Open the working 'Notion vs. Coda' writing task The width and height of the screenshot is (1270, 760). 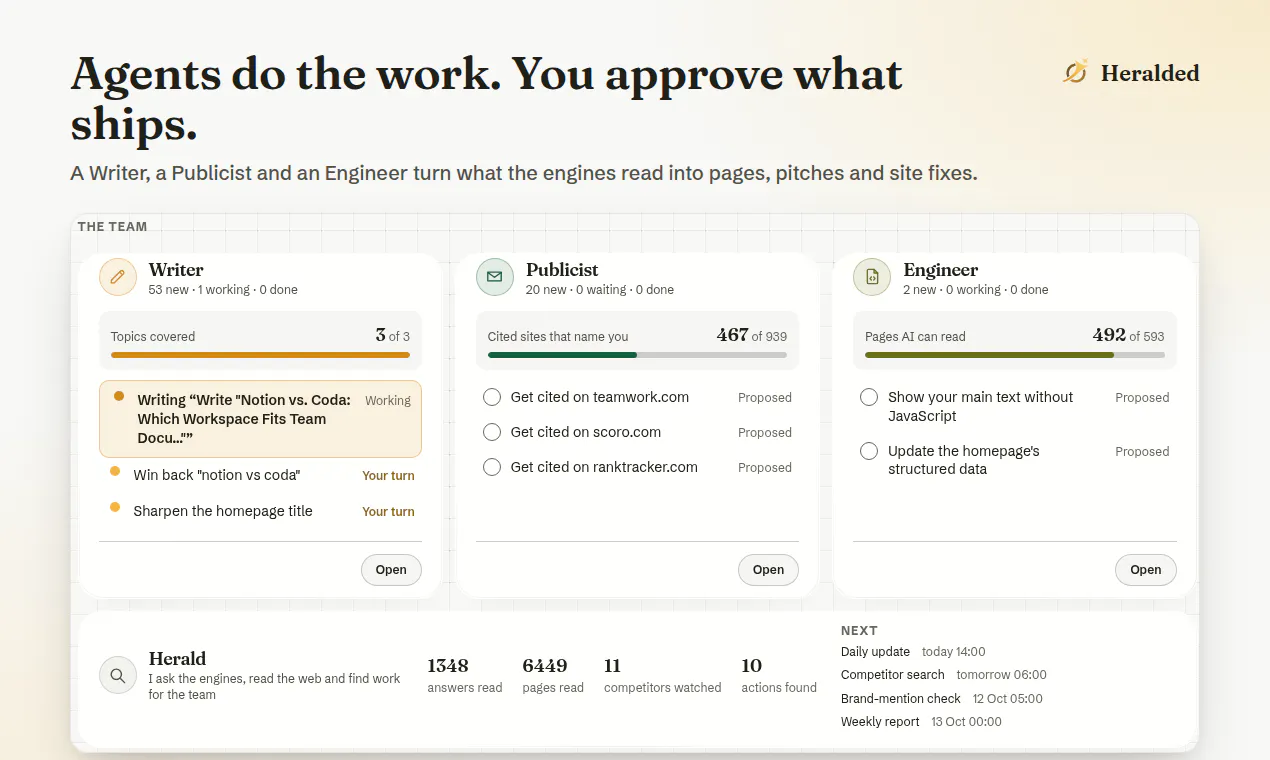pyautogui.click(x=260, y=419)
